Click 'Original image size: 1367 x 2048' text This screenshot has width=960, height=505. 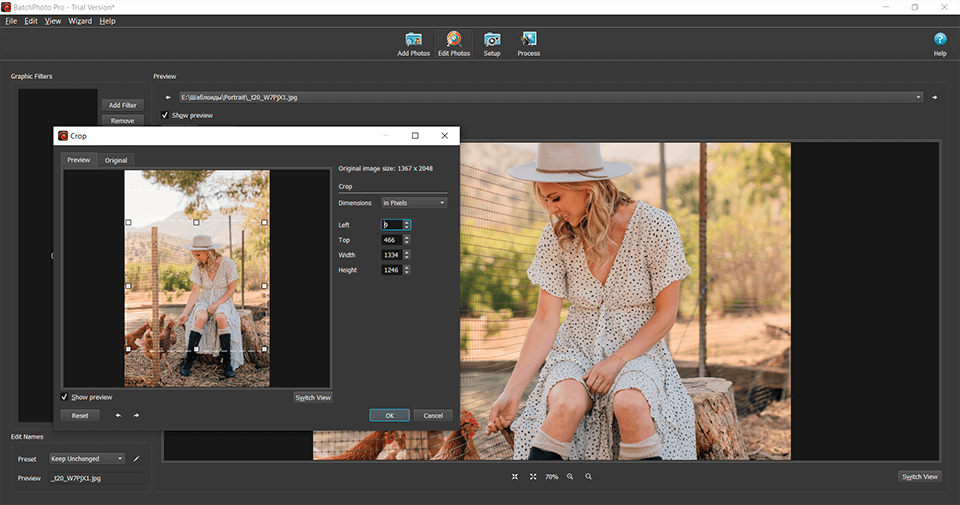click(386, 168)
